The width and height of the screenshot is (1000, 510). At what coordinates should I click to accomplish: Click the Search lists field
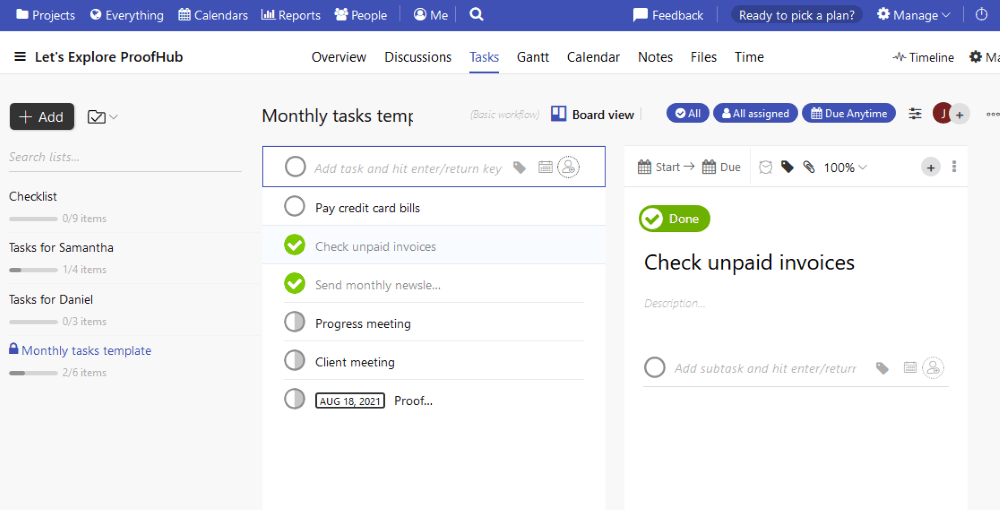(125, 157)
